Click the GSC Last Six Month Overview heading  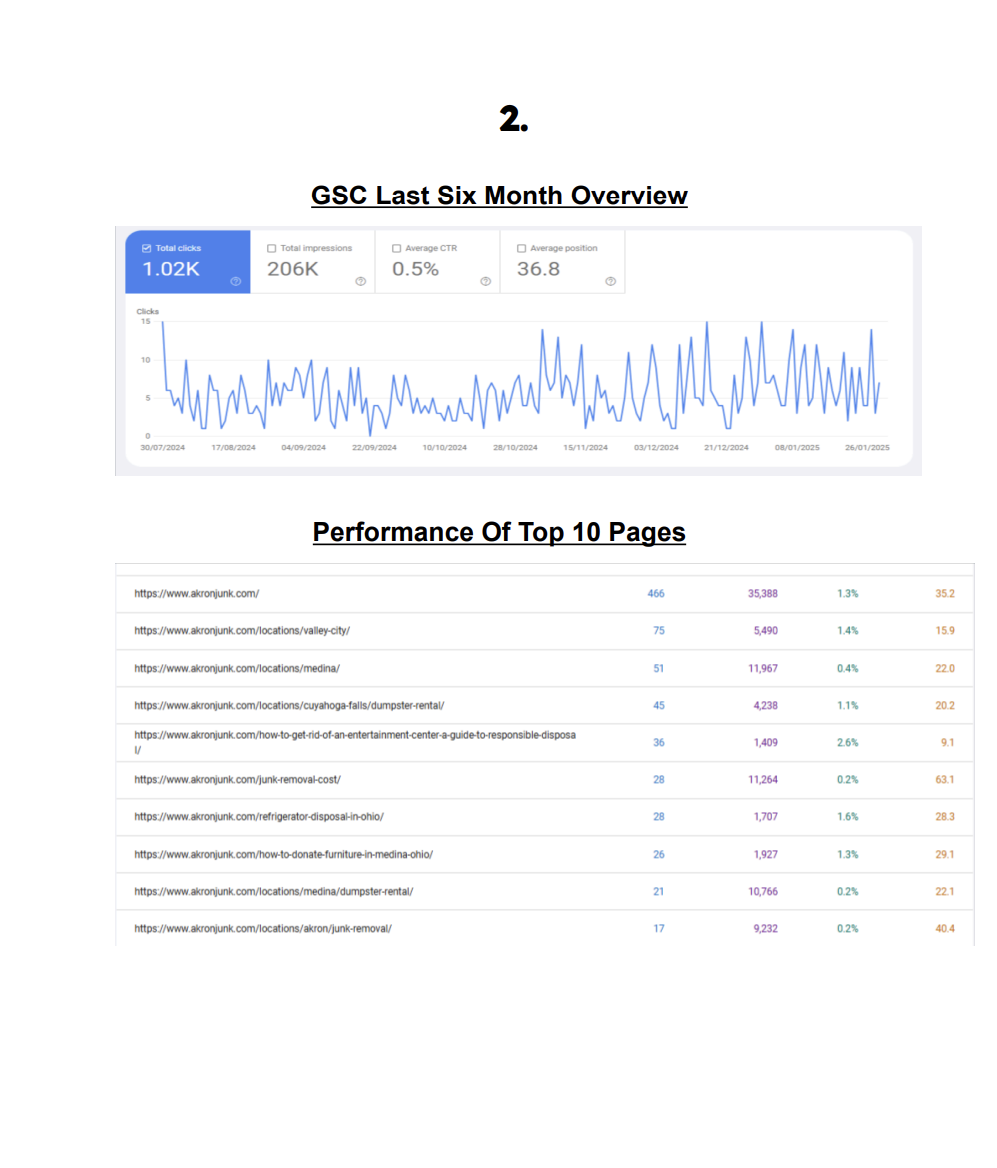pos(499,195)
